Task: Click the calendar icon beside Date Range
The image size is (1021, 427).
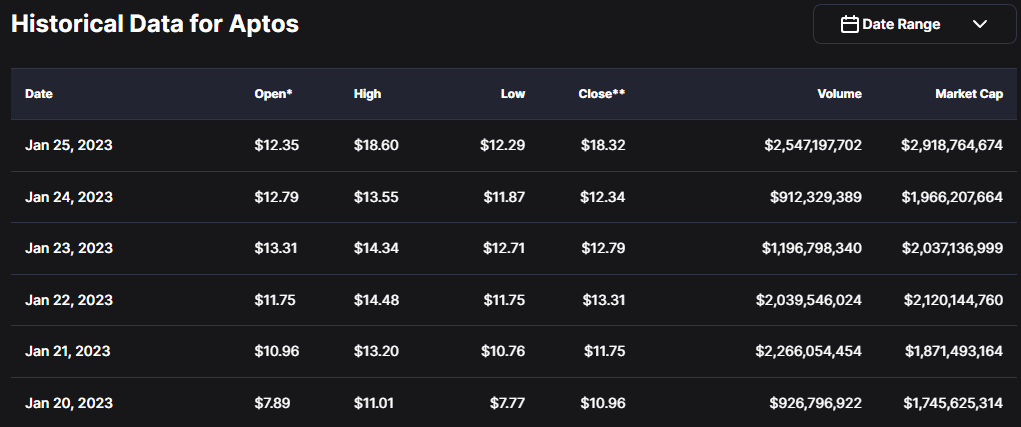Action: pos(850,24)
